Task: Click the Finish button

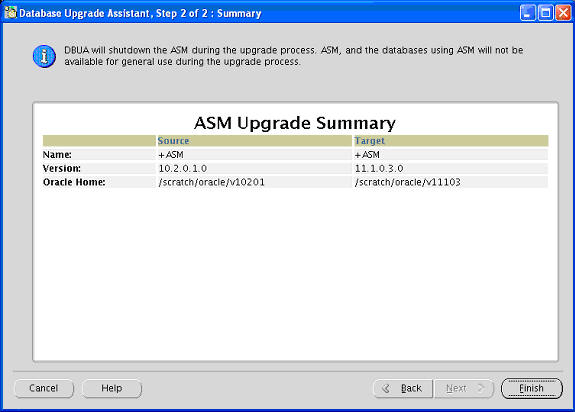Action: [531, 388]
